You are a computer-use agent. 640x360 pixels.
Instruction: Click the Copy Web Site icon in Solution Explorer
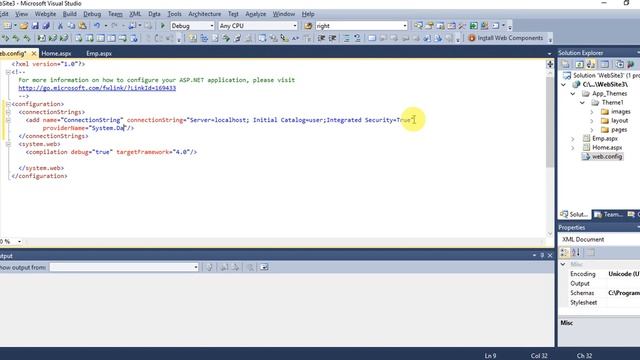coord(620,64)
